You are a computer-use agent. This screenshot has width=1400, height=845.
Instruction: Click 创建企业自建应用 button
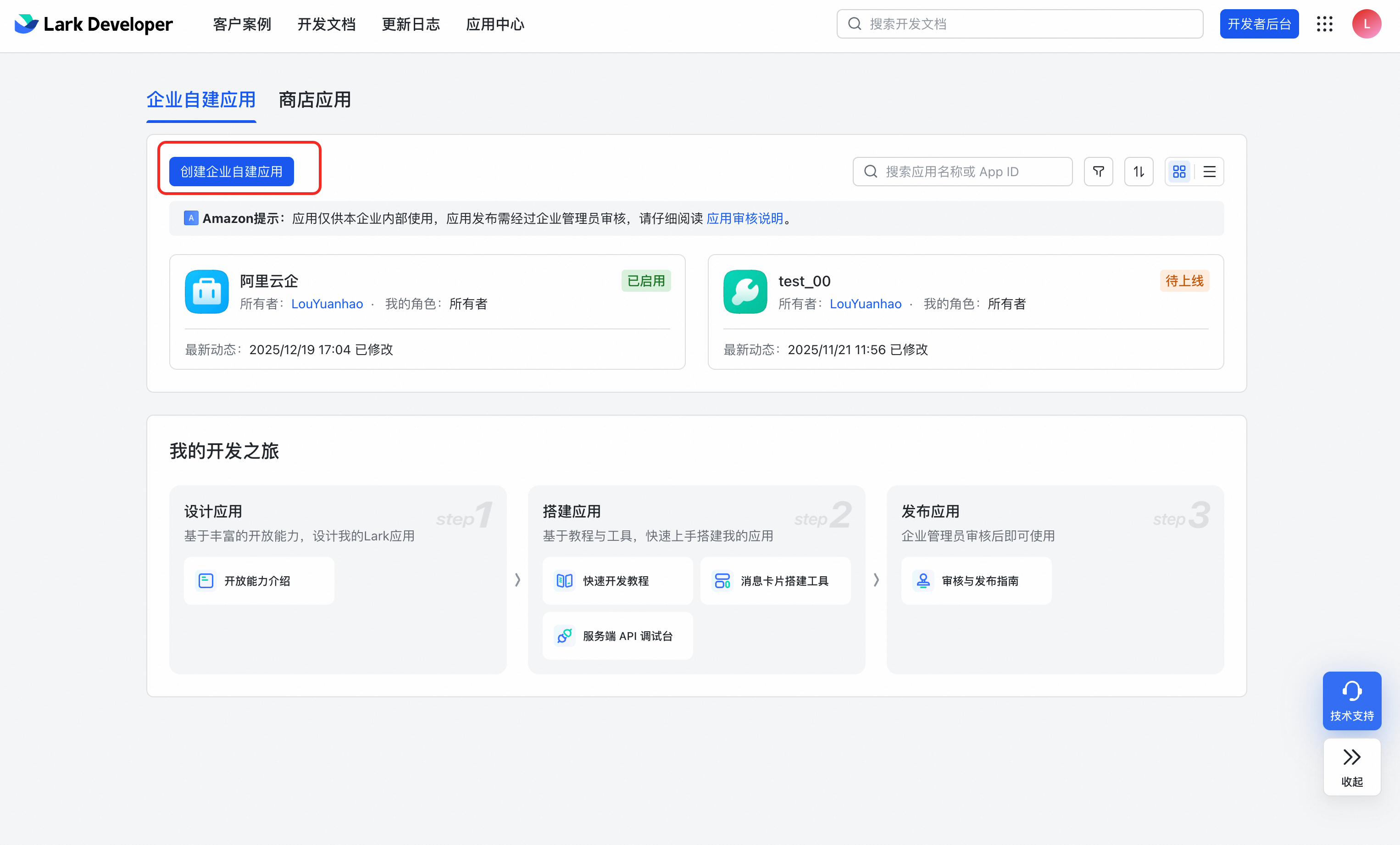[x=231, y=172]
